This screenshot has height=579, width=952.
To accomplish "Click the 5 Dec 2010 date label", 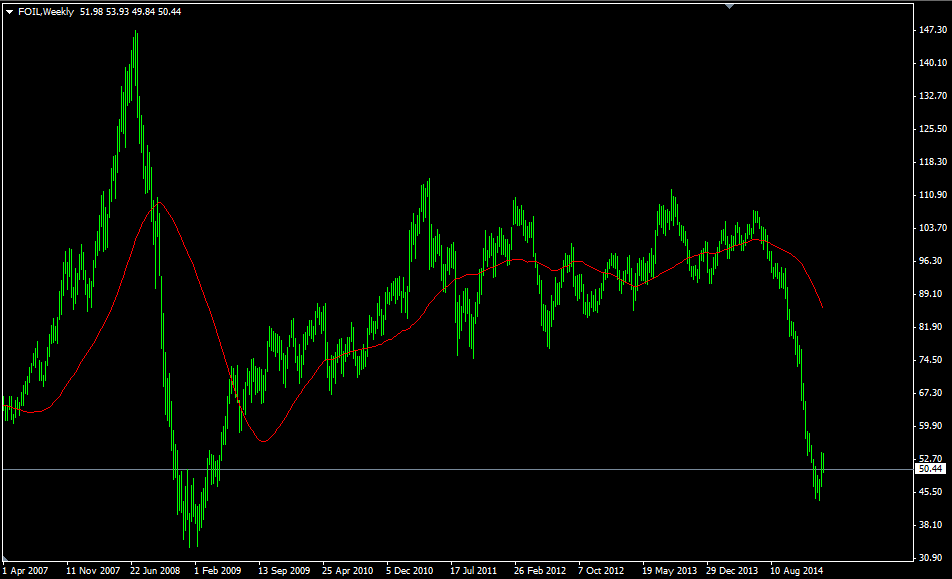I will [410, 571].
